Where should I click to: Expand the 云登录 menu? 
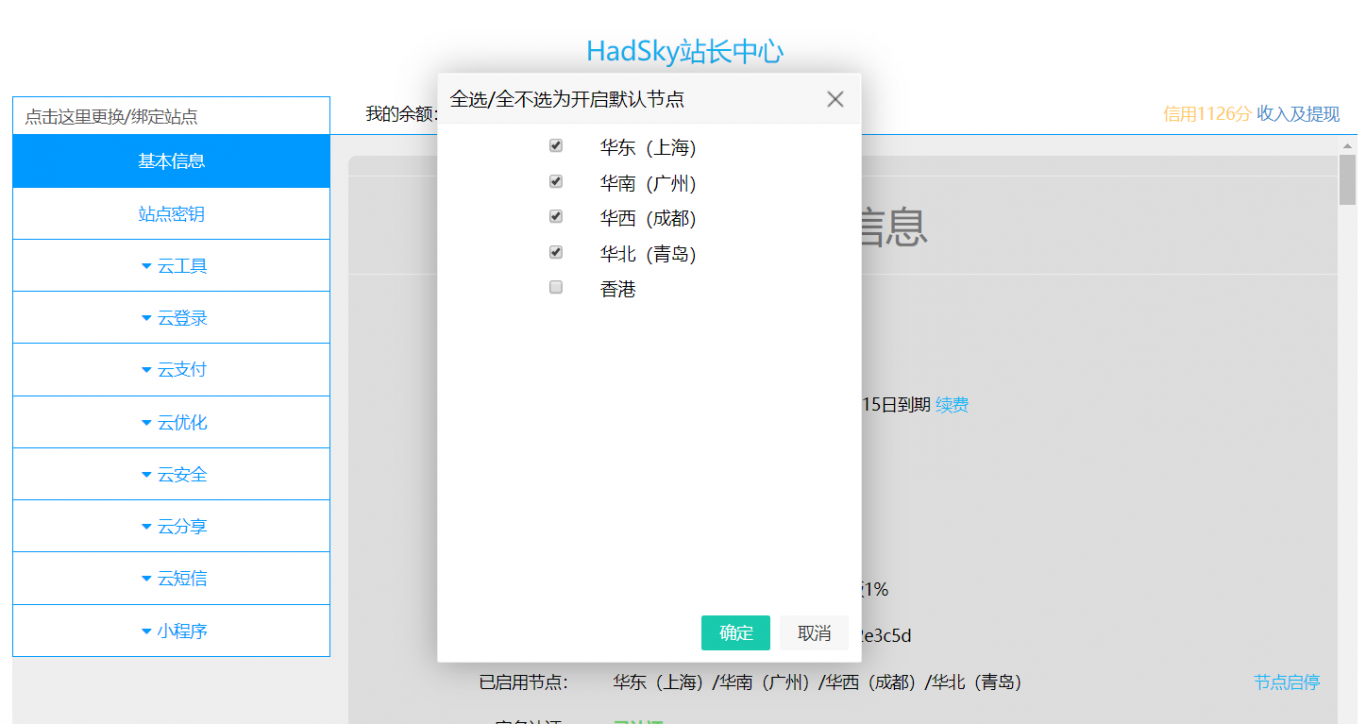pyautogui.click(x=171, y=318)
